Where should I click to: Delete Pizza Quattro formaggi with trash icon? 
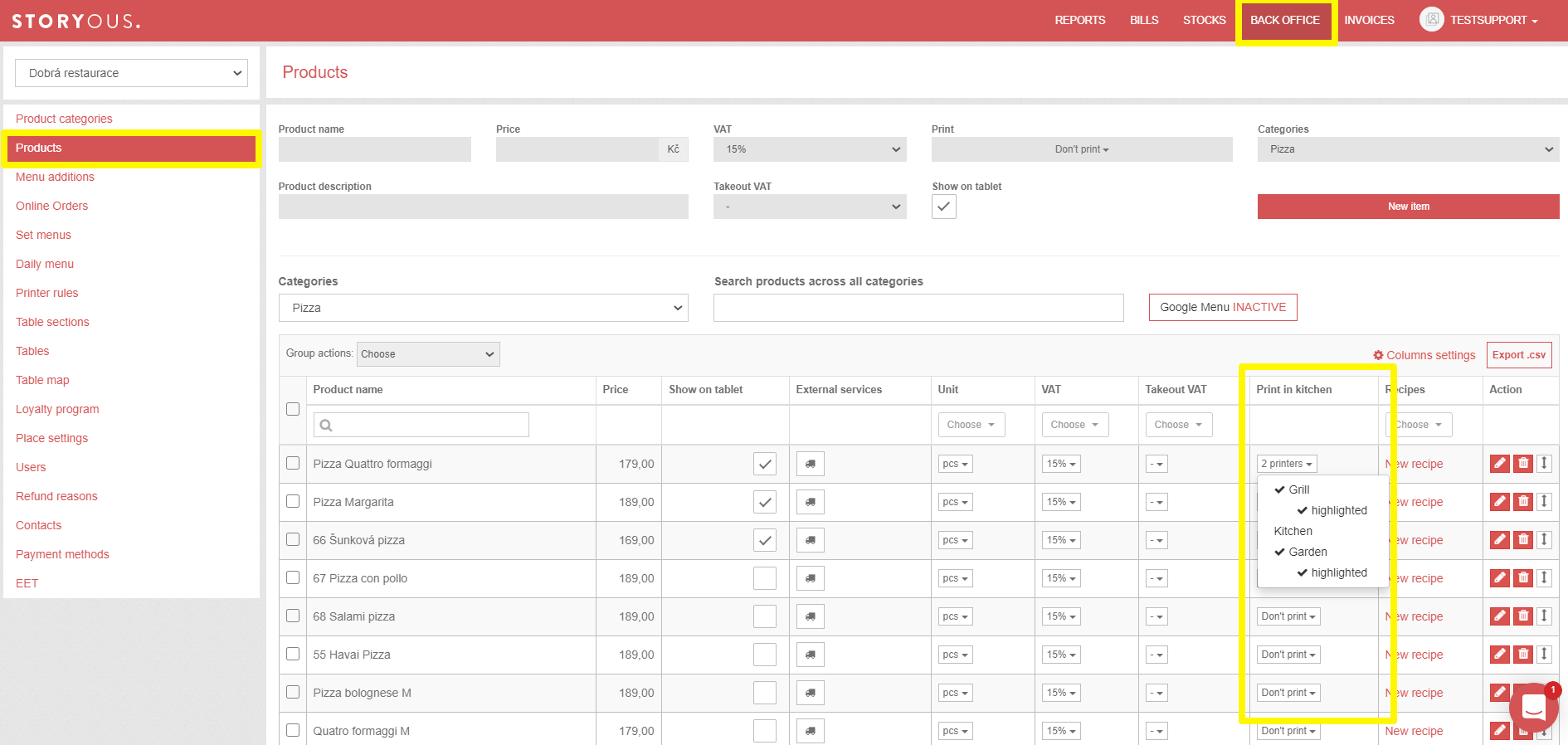coord(1523,463)
